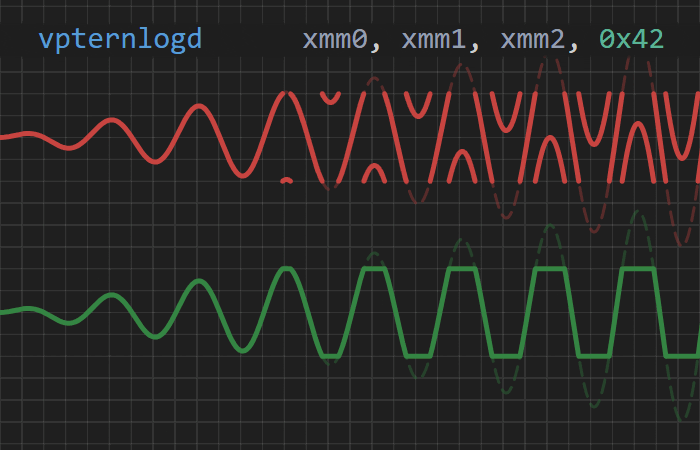Screen dimensions: 700x450
Task: Click the third flat top plateau of green wave
Action: click(548, 269)
